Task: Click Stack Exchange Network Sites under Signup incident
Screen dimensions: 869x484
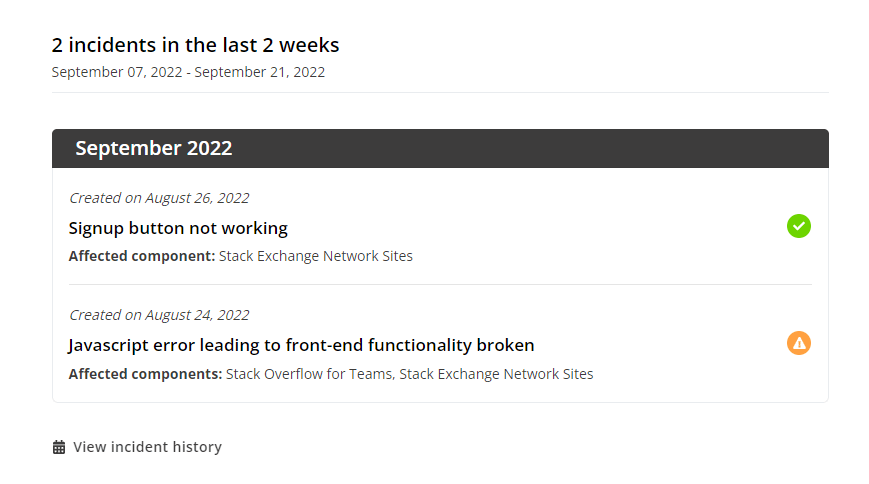Action: (x=316, y=256)
